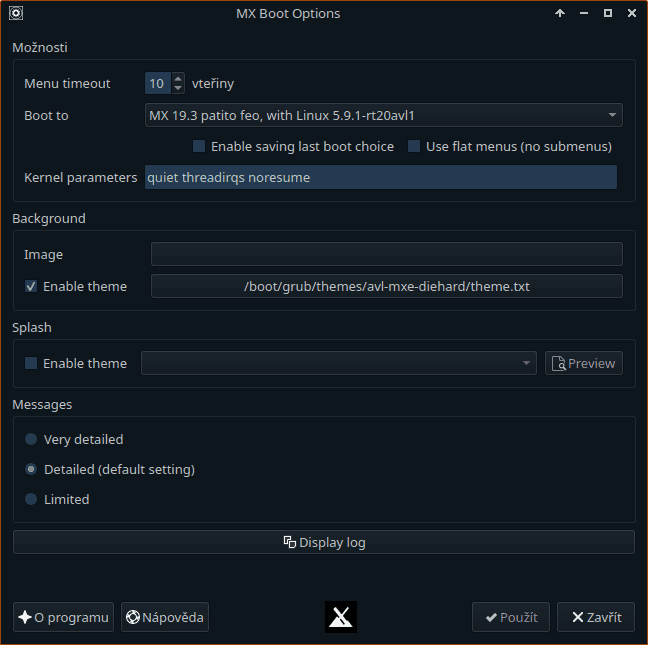Click the Background section heading
The width and height of the screenshot is (648, 645).
click(x=49, y=218)
